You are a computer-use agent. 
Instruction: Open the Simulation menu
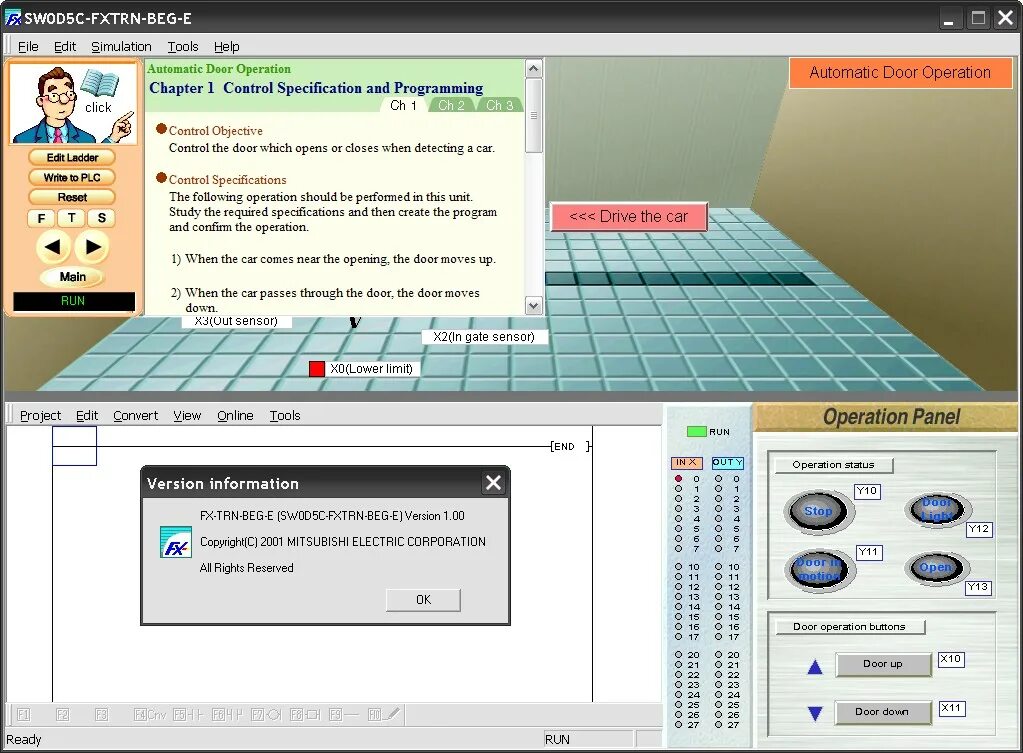(121, 46)
